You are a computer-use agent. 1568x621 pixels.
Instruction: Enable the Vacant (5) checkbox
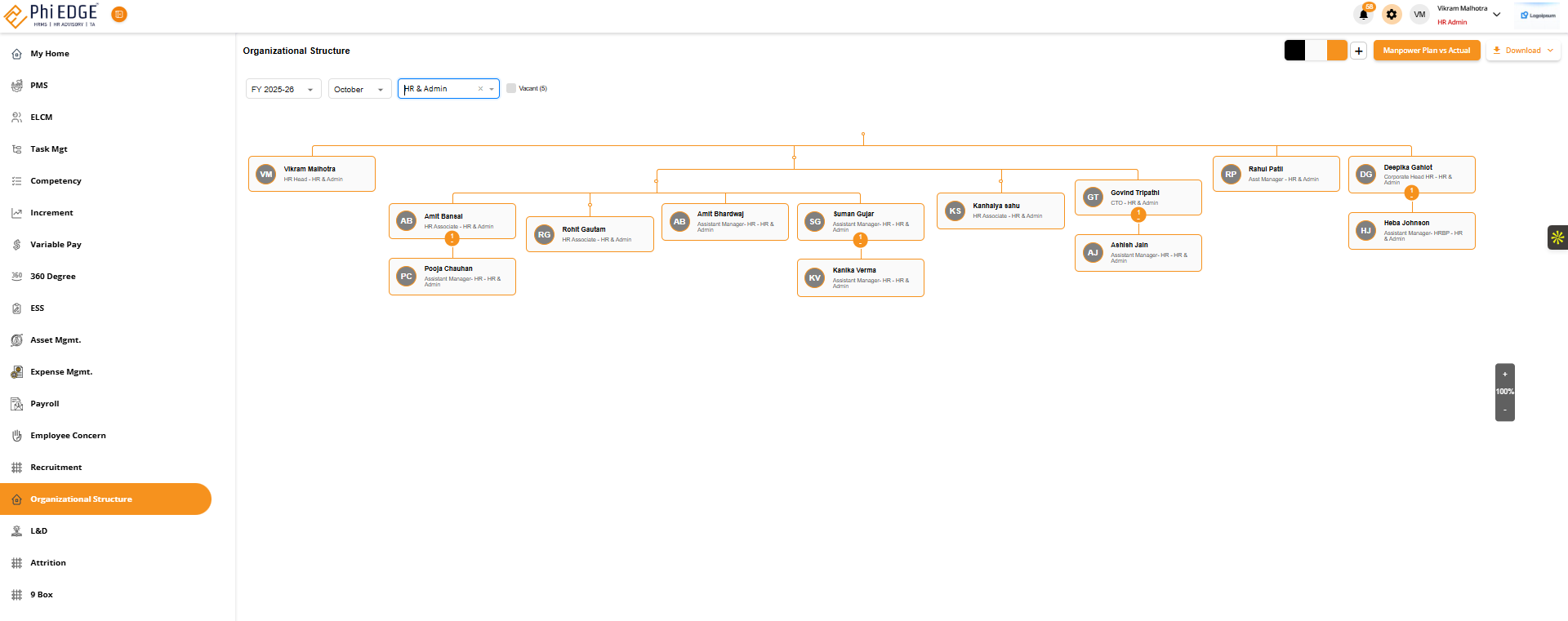click(x=511, y=88)
